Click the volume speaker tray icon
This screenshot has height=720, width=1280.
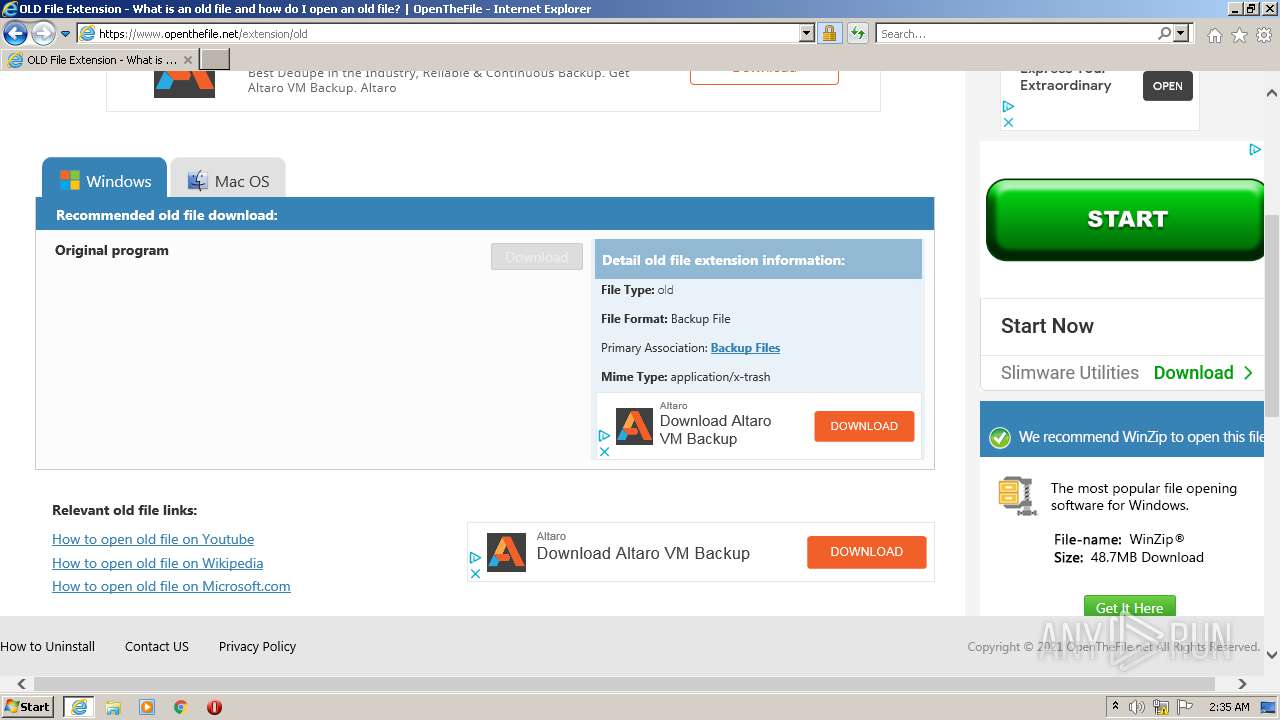[x=1137, y=707]
